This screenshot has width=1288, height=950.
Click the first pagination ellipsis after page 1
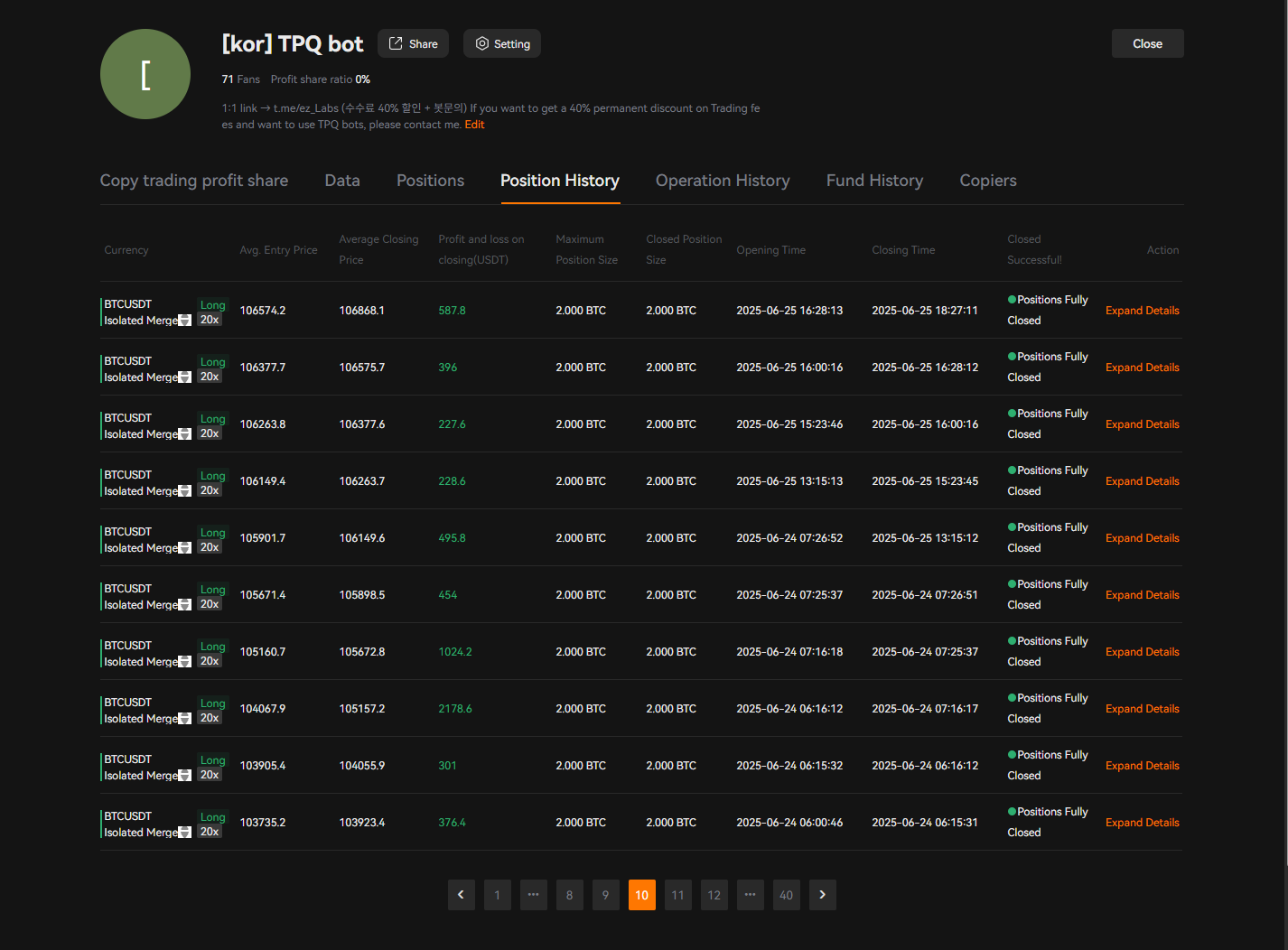tap(533, 895)
